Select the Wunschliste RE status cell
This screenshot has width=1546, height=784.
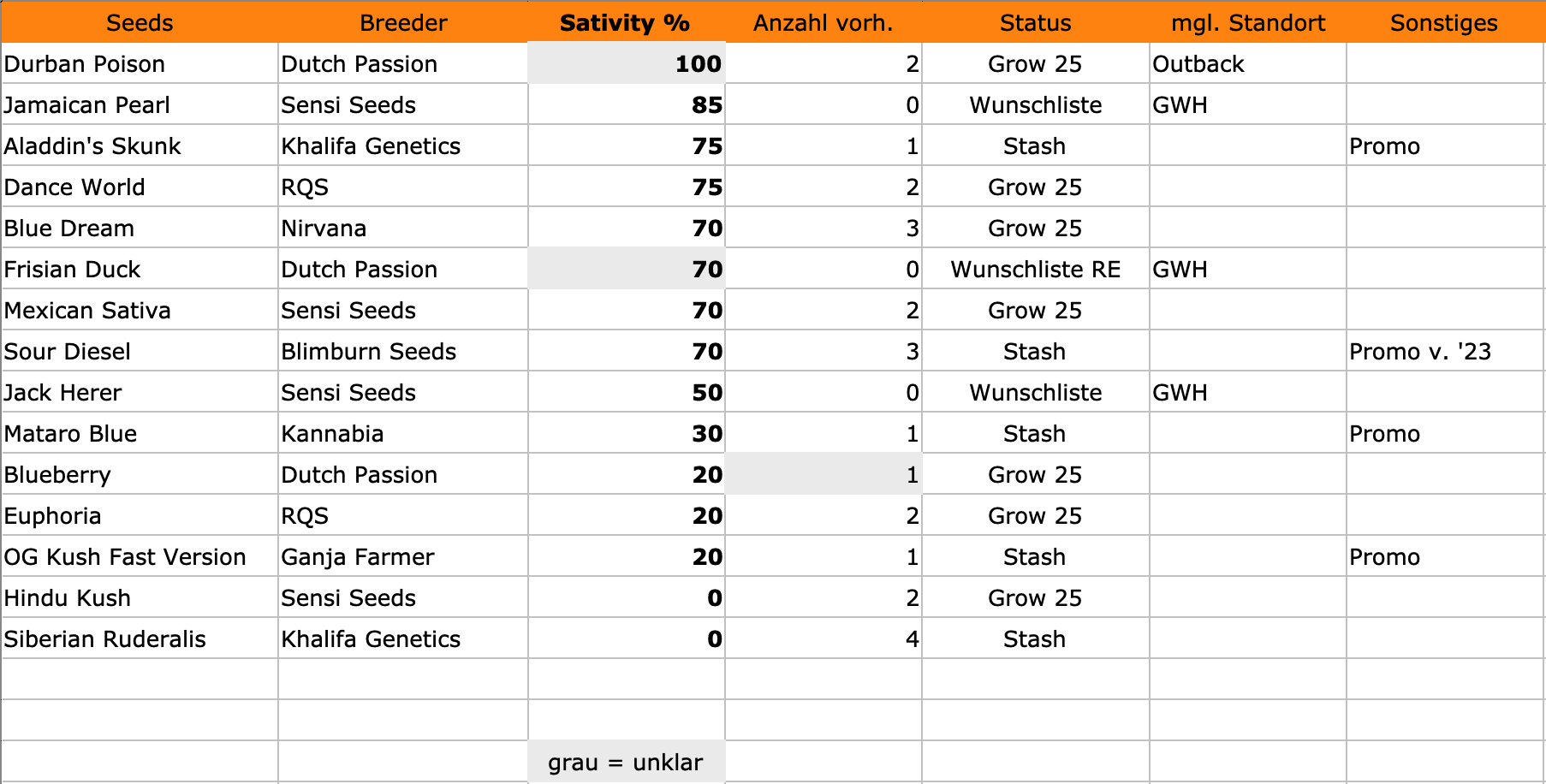point(1035,270)
